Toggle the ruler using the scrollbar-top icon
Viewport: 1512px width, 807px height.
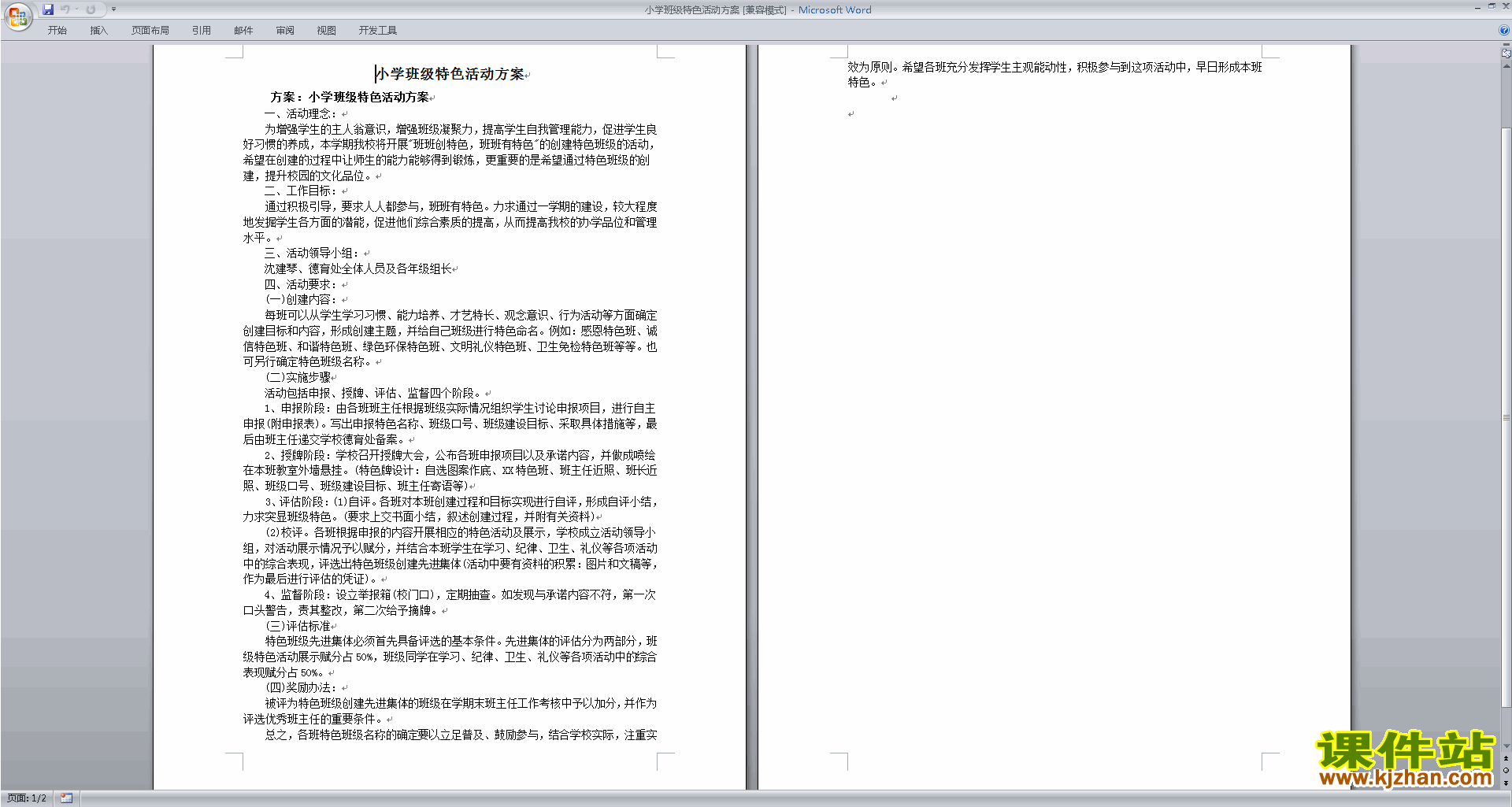[x=1506, y=53]
